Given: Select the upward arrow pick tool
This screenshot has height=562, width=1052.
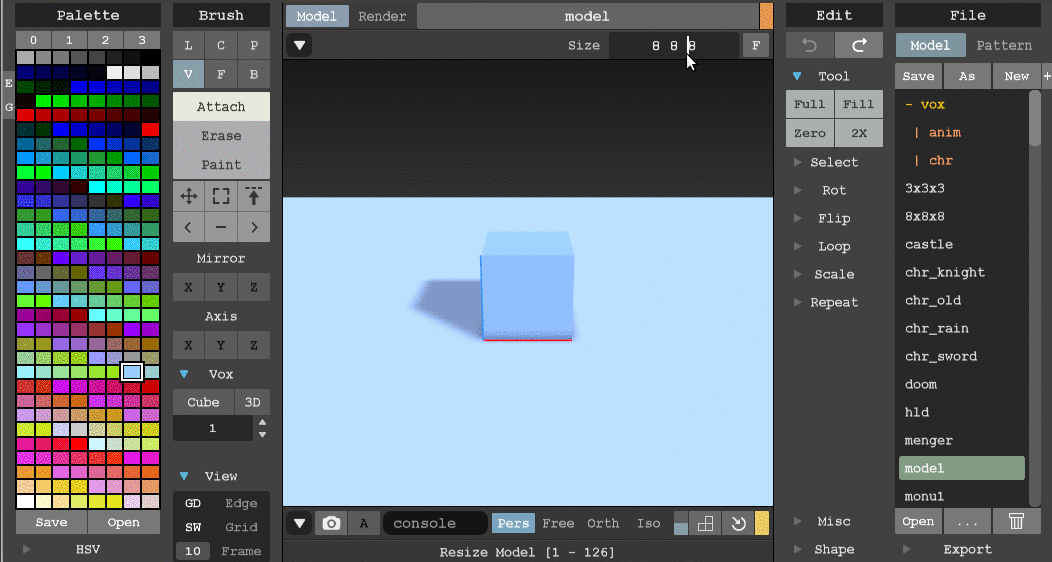Looking at the screenshot, I should [254, 196].
